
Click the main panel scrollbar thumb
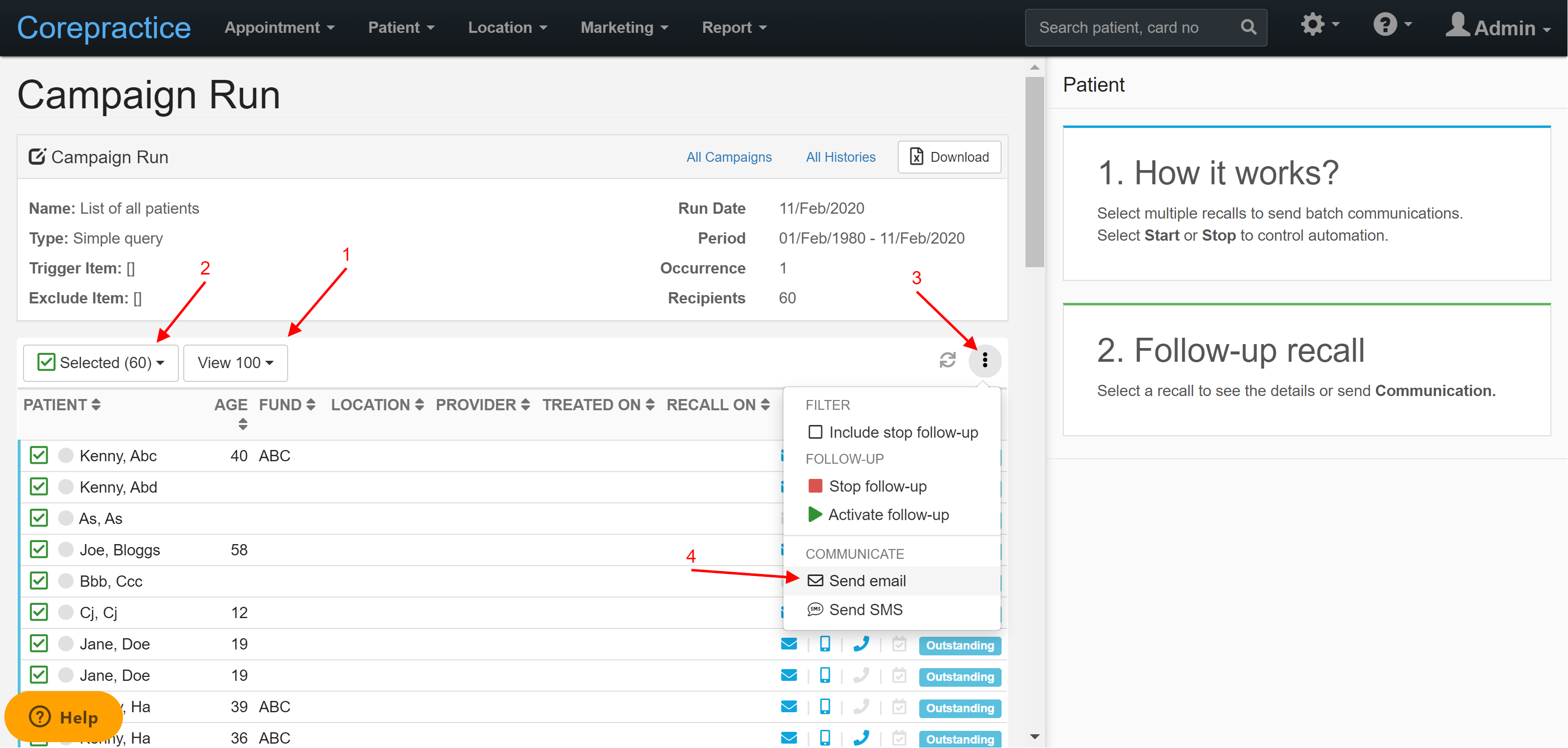tap(1034, 172)
